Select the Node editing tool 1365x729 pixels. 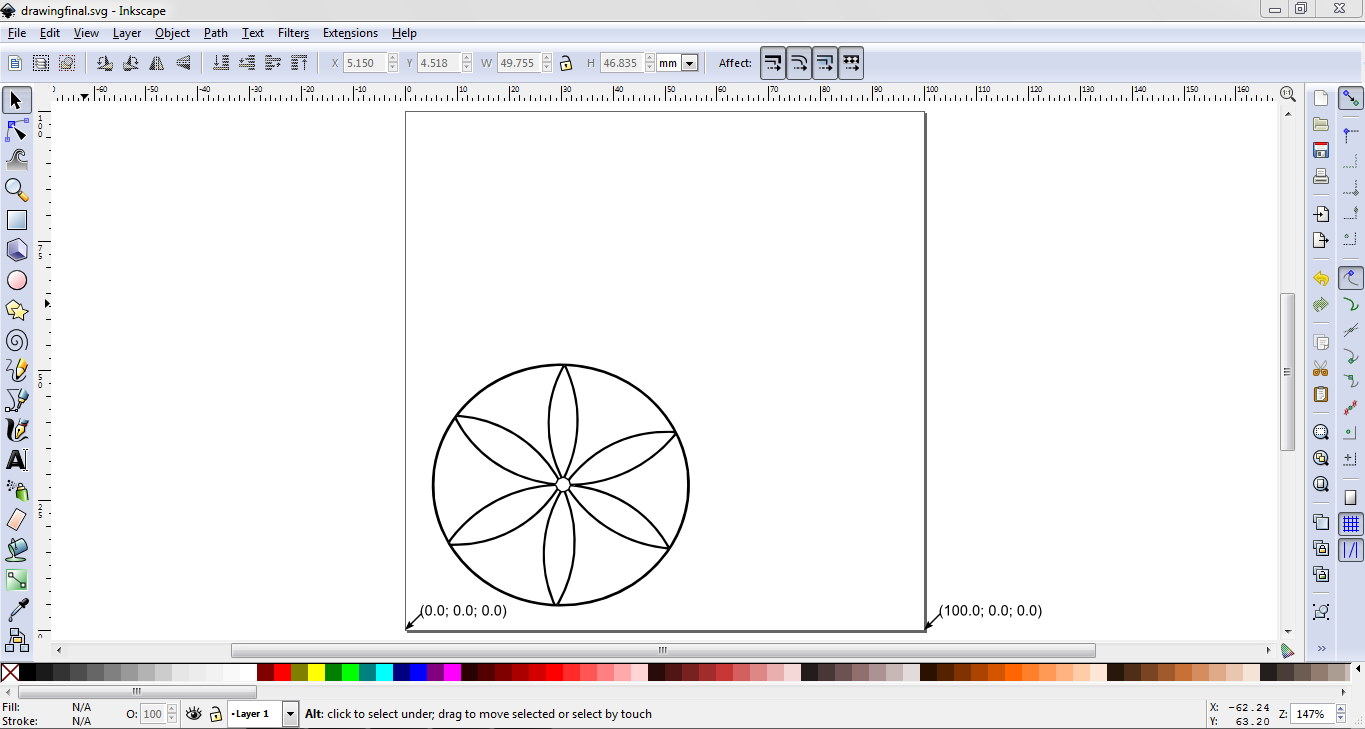16,130
